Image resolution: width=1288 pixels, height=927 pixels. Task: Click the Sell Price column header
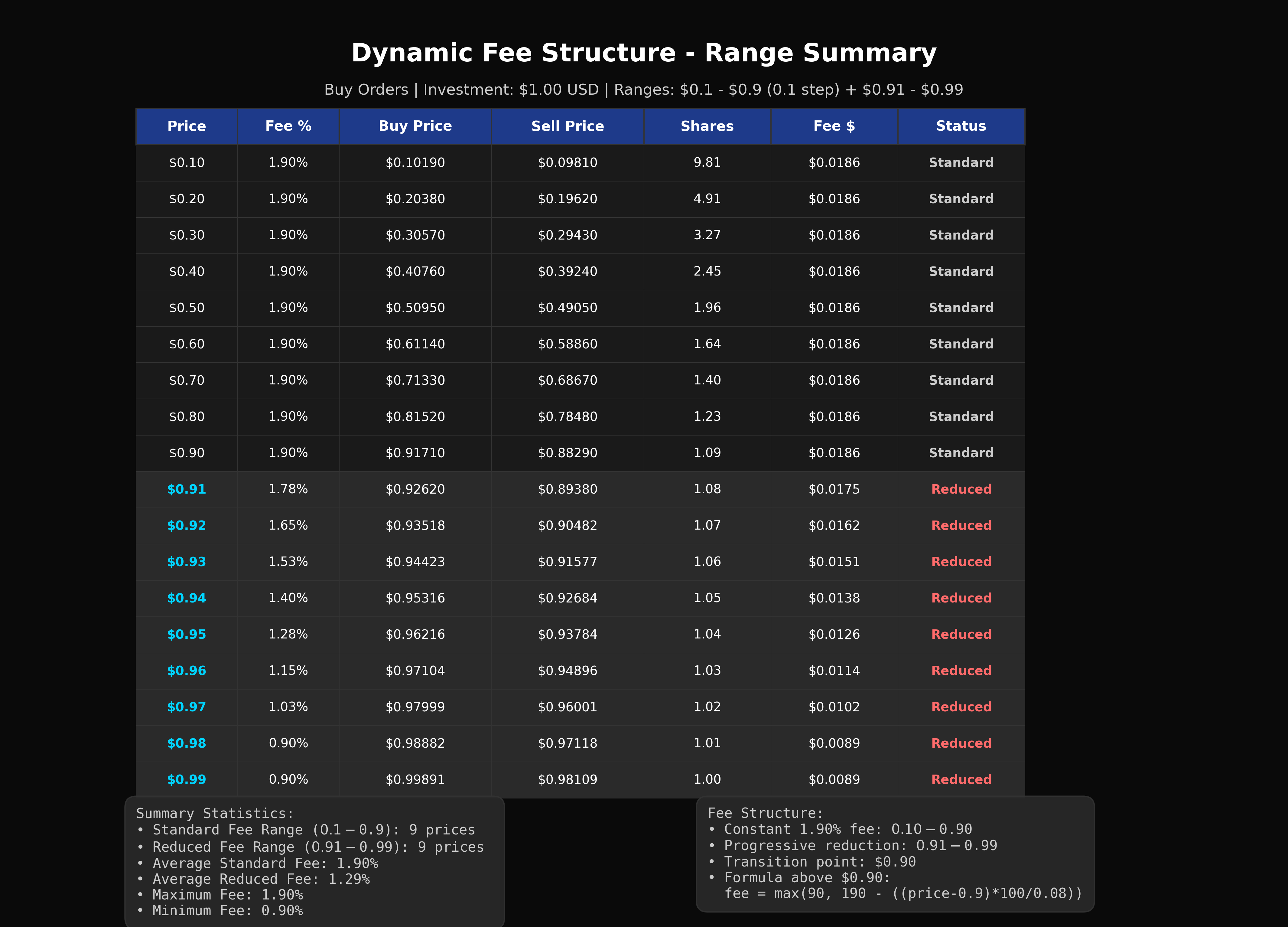pos(567,126)
